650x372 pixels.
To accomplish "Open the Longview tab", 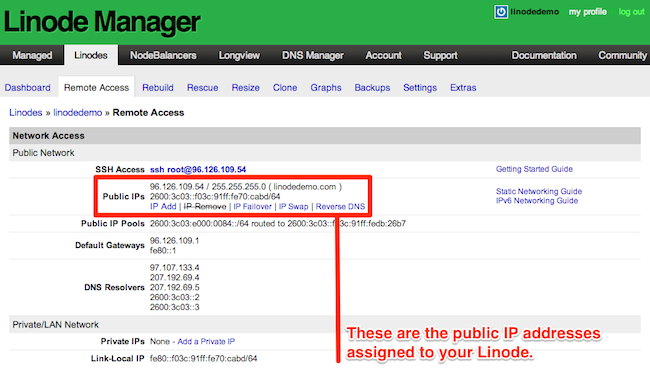I will pos(239,55).
